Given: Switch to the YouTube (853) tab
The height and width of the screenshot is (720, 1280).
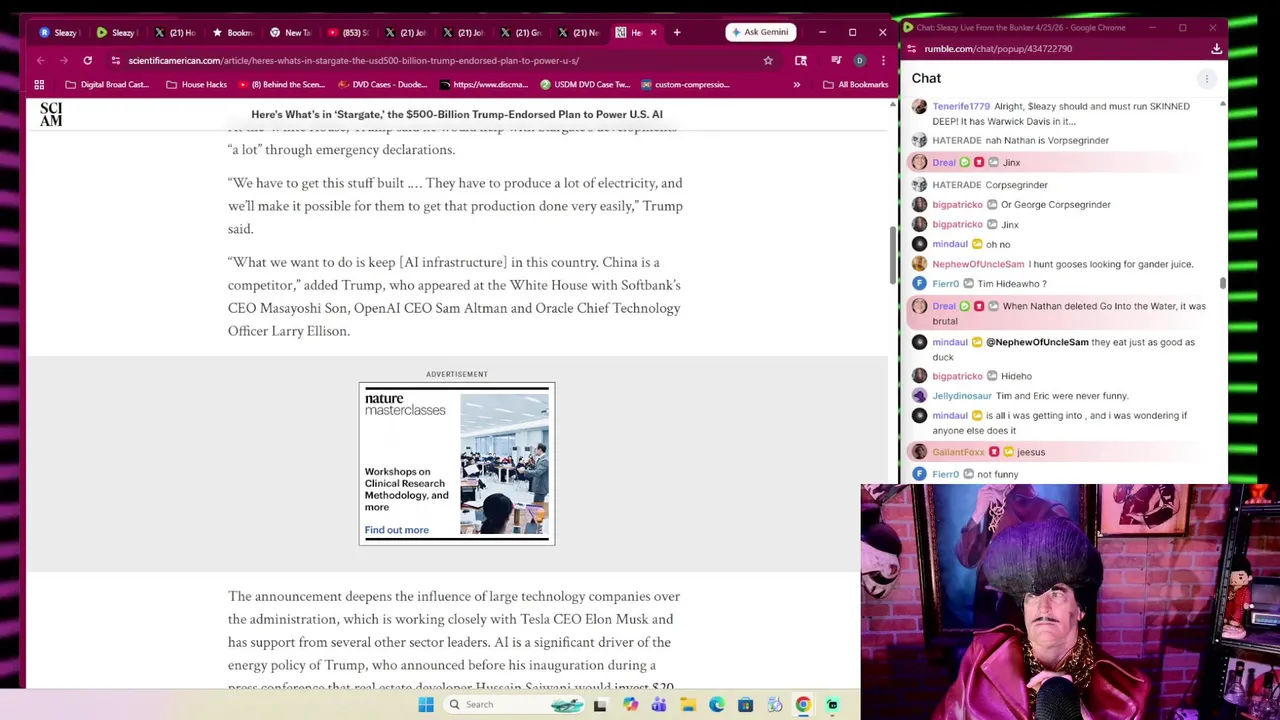Looking at the screenshot, I should point(348,32).
